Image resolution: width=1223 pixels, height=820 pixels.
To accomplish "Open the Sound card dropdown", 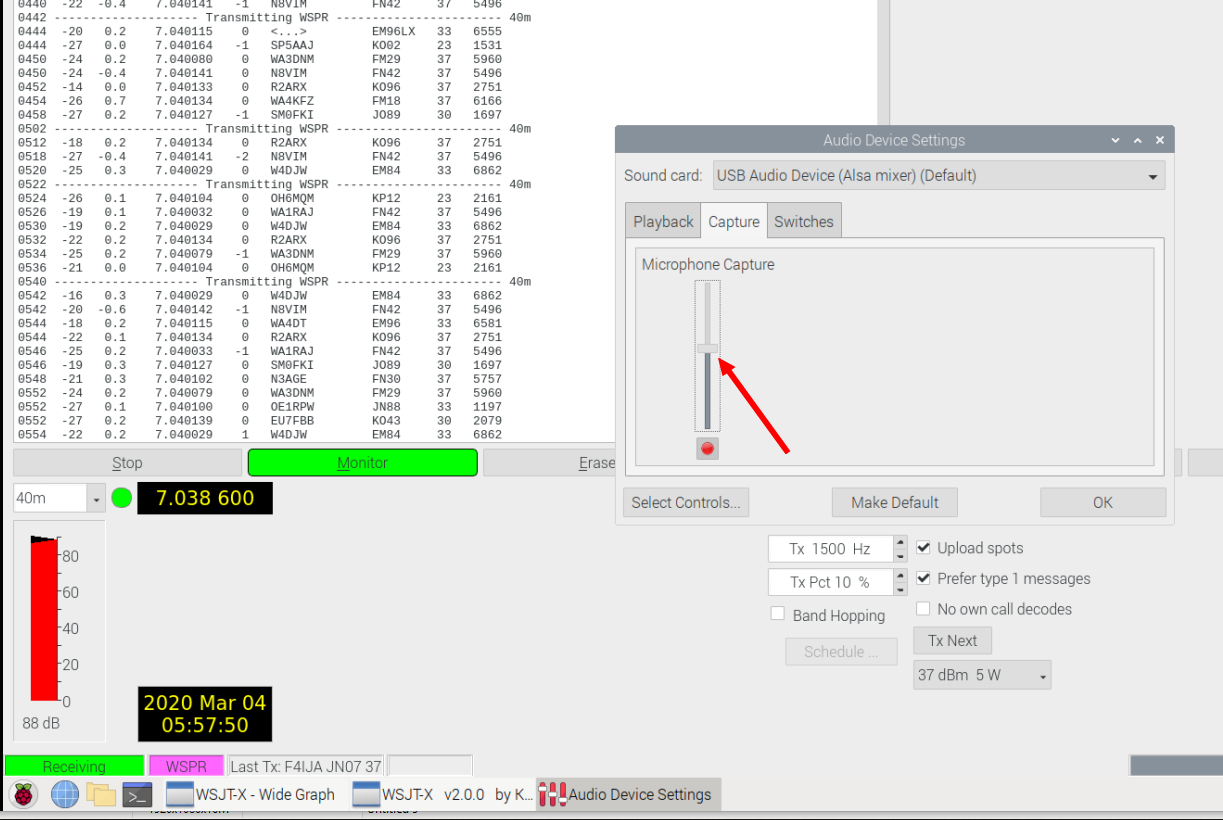I will [938, 176].
